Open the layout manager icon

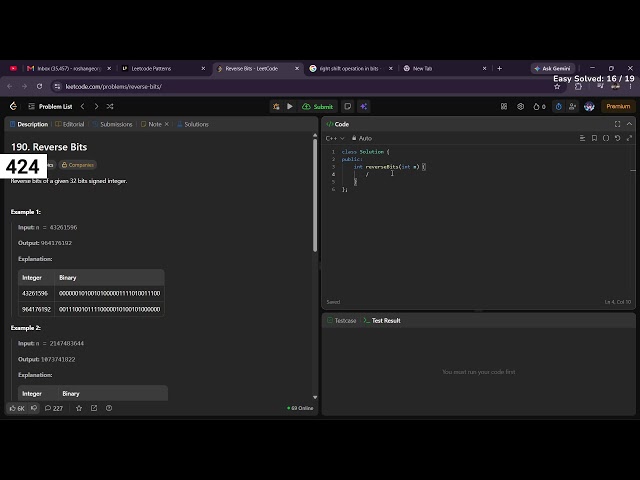click(504, 107)
